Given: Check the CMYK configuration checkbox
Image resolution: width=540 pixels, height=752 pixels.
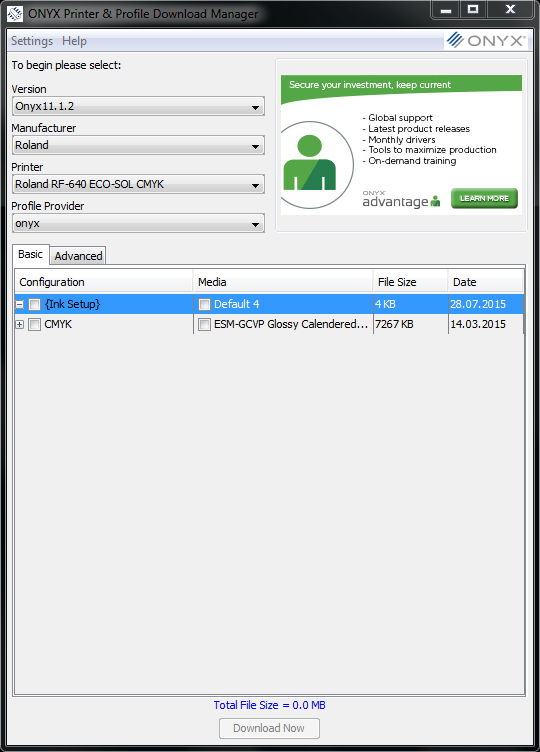Looking at the screenshot, I should [x=35, y=325].
